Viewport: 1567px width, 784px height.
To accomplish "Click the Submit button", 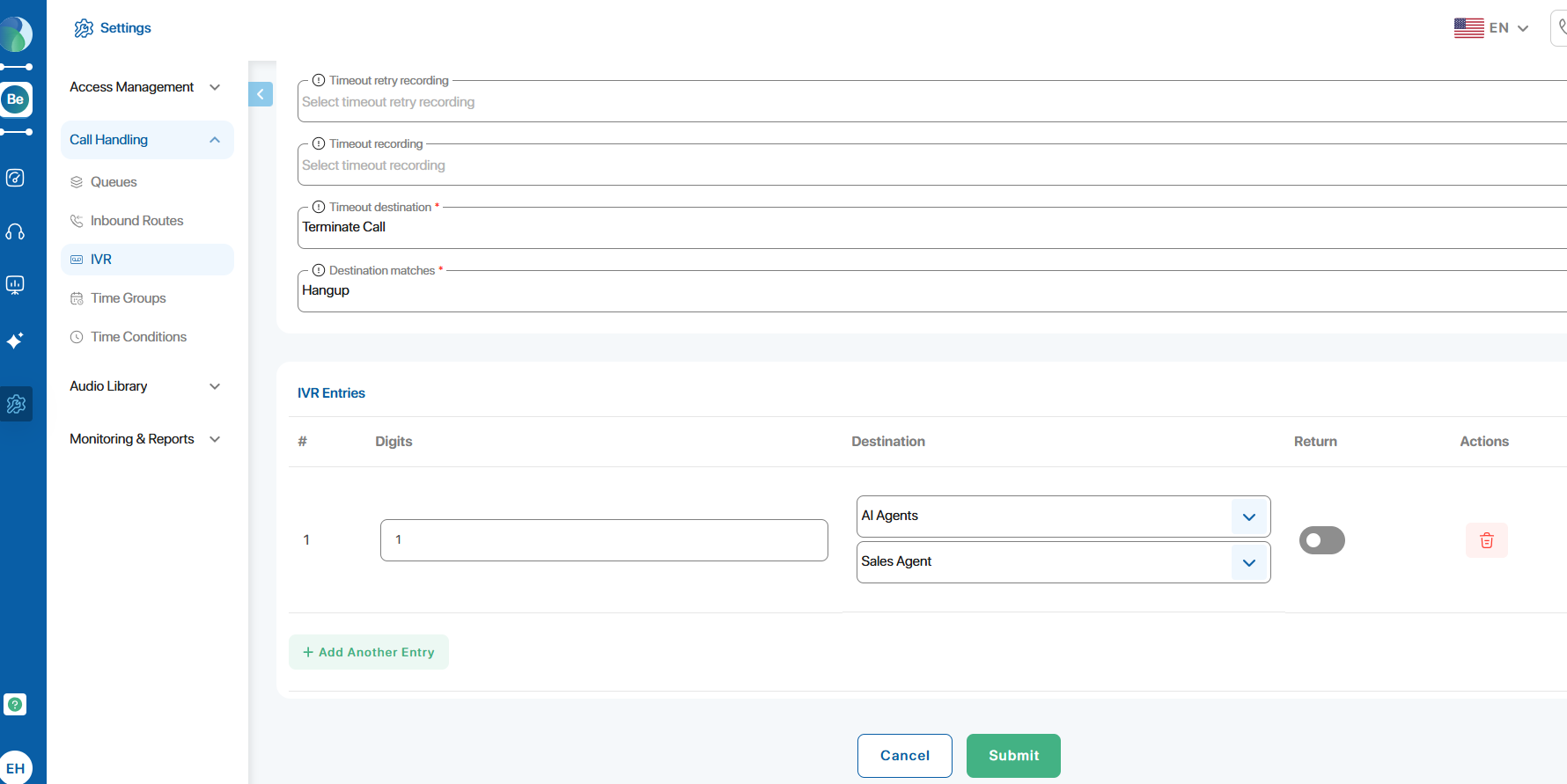I will click(1013, 756).
